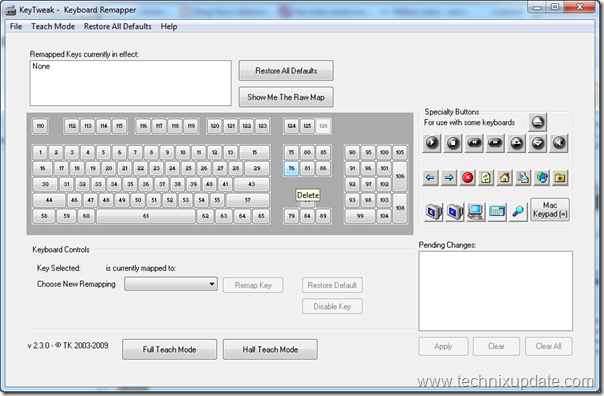
Task: Click the Clear All button
Action: pyautogui.click(x=549, y=346)
